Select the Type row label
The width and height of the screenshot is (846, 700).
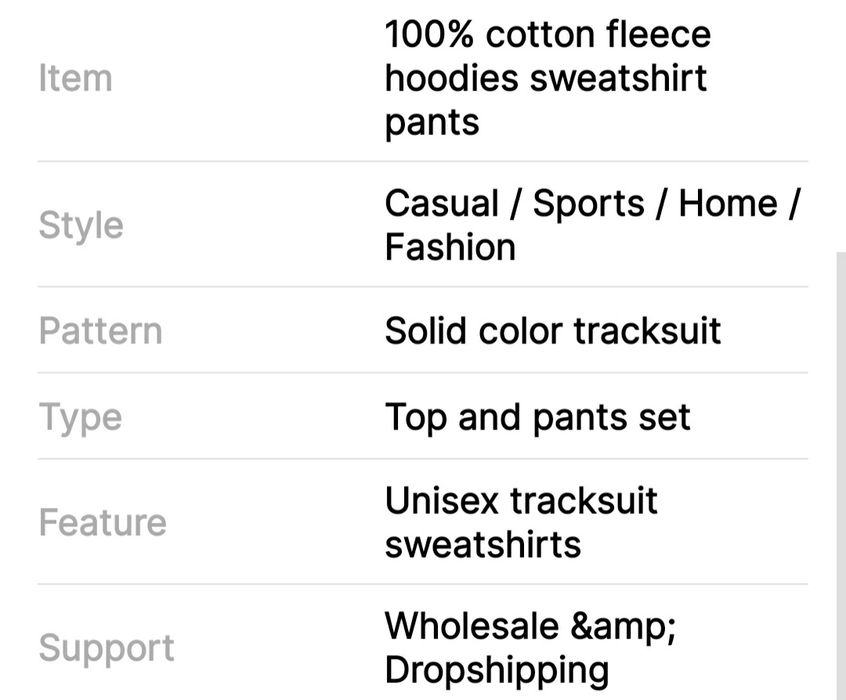80,417
